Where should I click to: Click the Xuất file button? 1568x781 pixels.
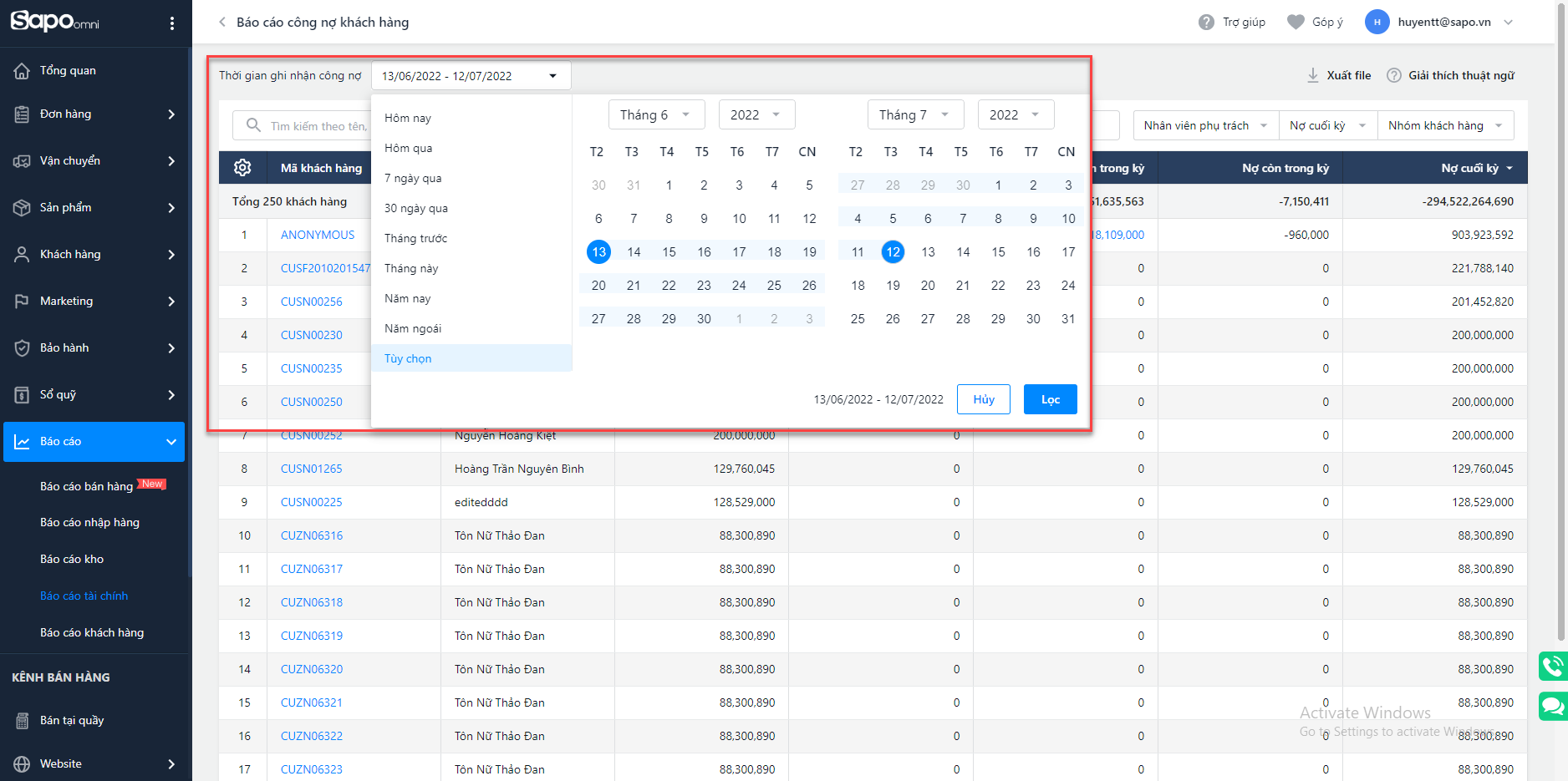point(1339,76)
